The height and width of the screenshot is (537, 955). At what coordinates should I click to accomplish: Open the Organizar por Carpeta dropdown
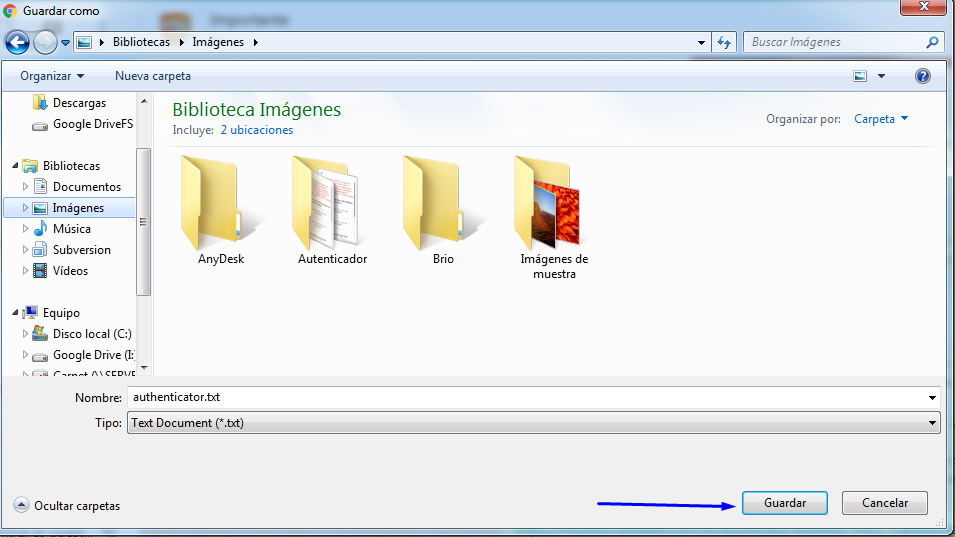point(881,119)
